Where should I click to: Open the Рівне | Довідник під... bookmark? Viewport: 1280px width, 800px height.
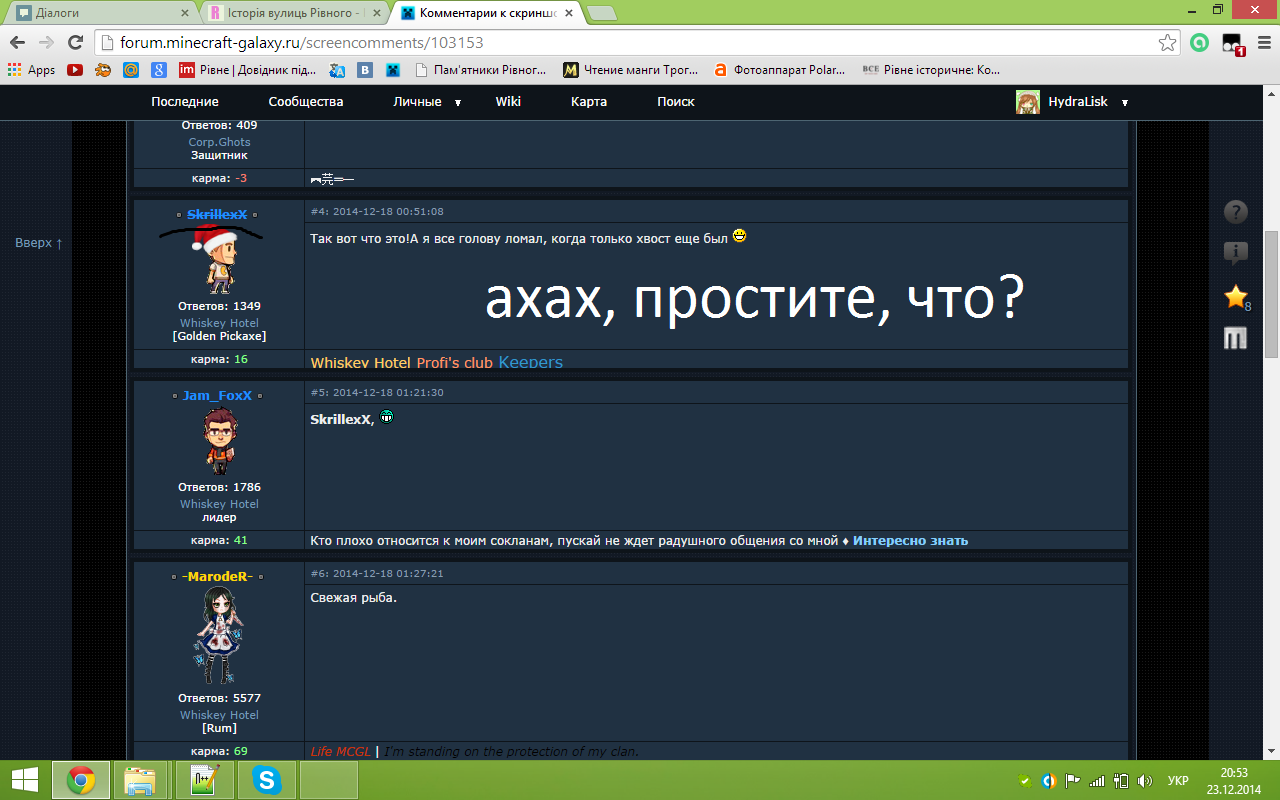pyautogui.click(x=248, y=70)
